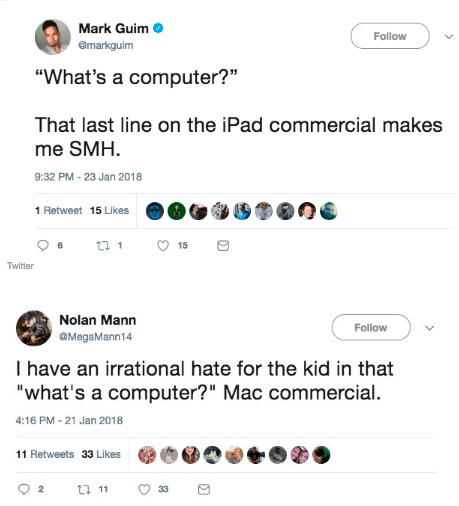Follow Mark Guim
Screen dimensions: 459x506
390,36
